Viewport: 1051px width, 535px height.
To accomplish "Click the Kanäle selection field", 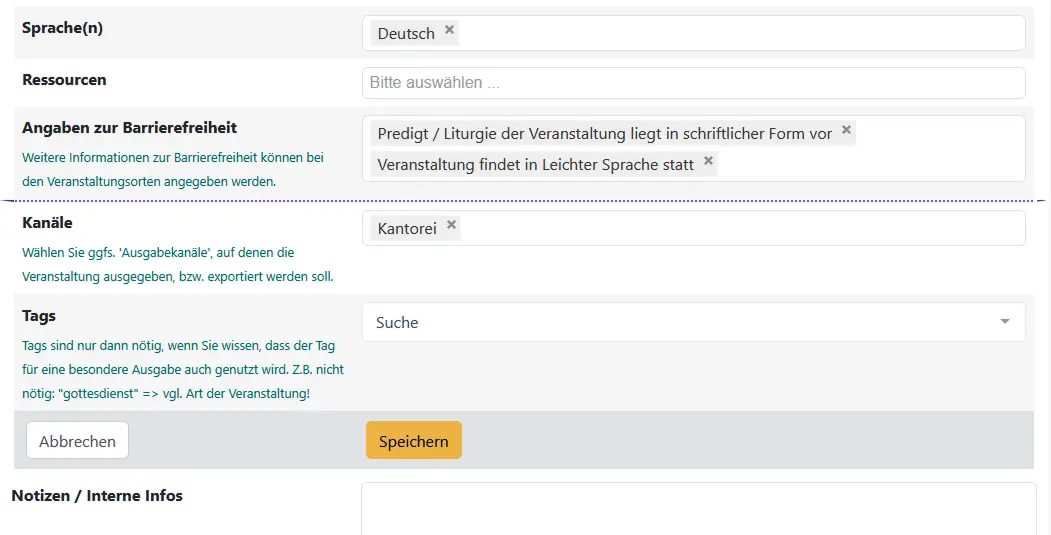I will 694,228.
